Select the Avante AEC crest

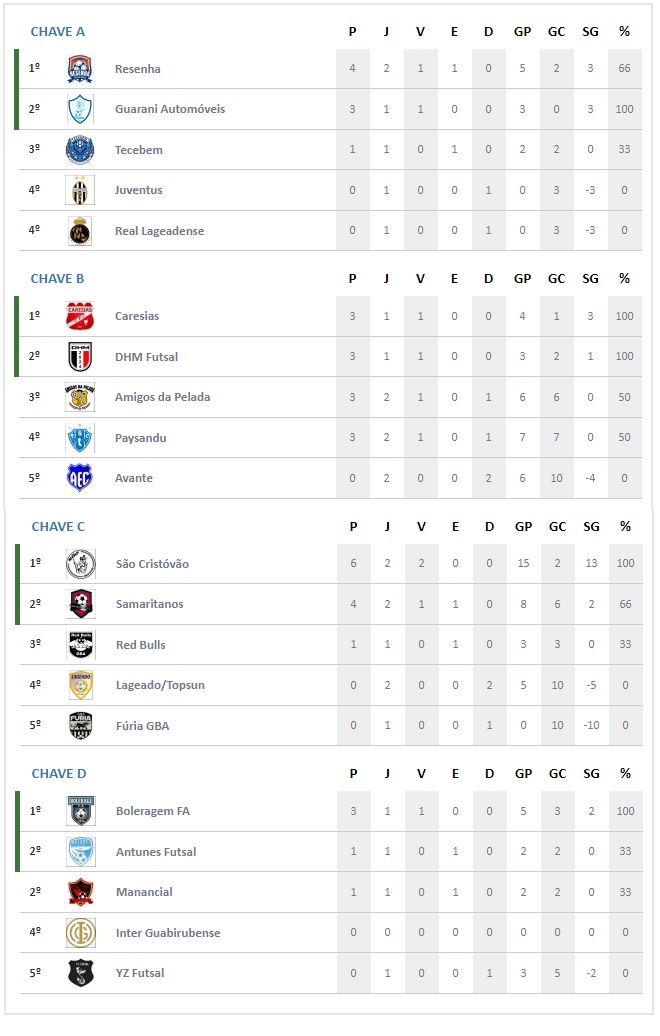coord(80,478)
